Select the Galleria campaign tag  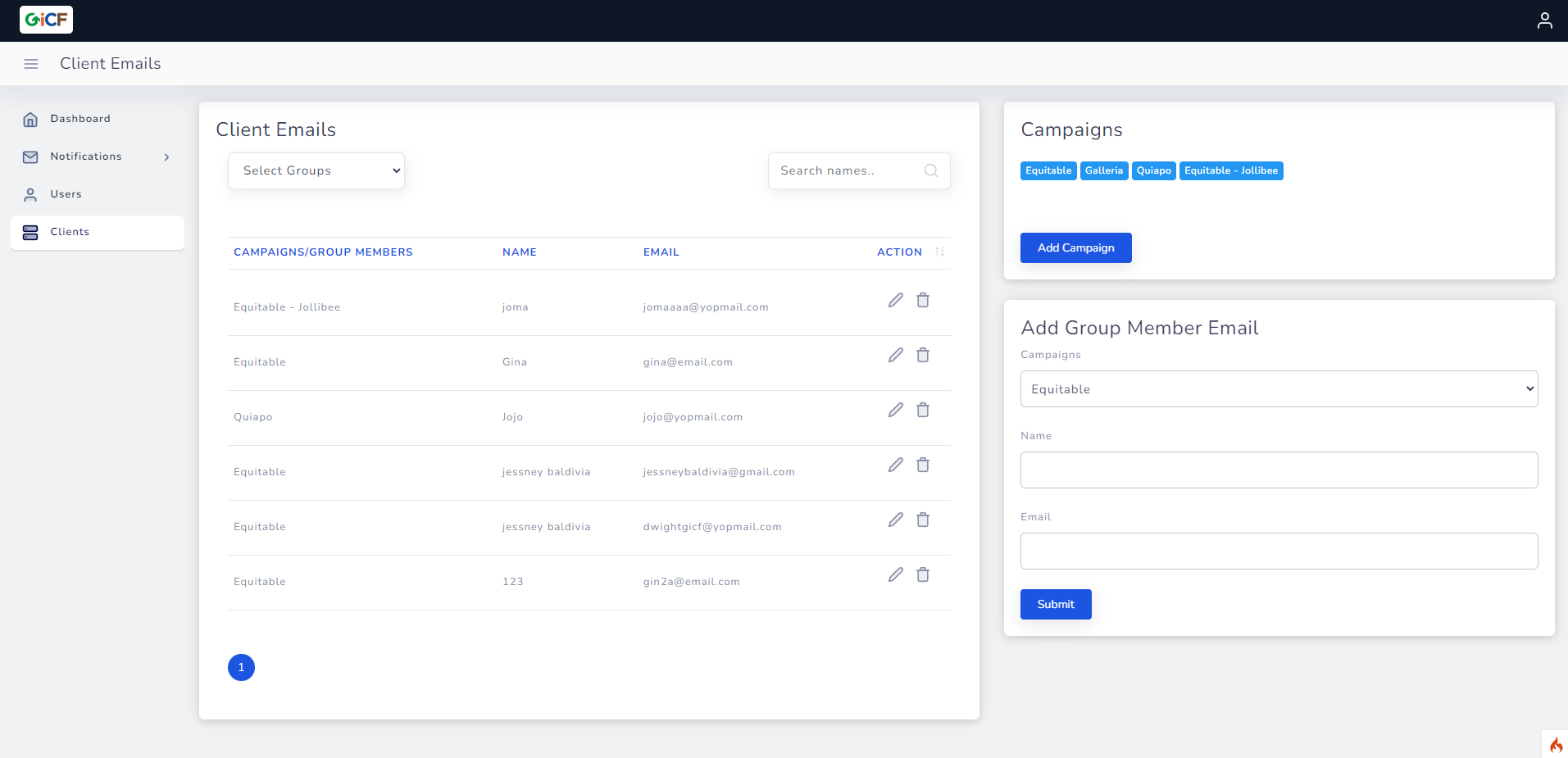[x=1103, y=170]
